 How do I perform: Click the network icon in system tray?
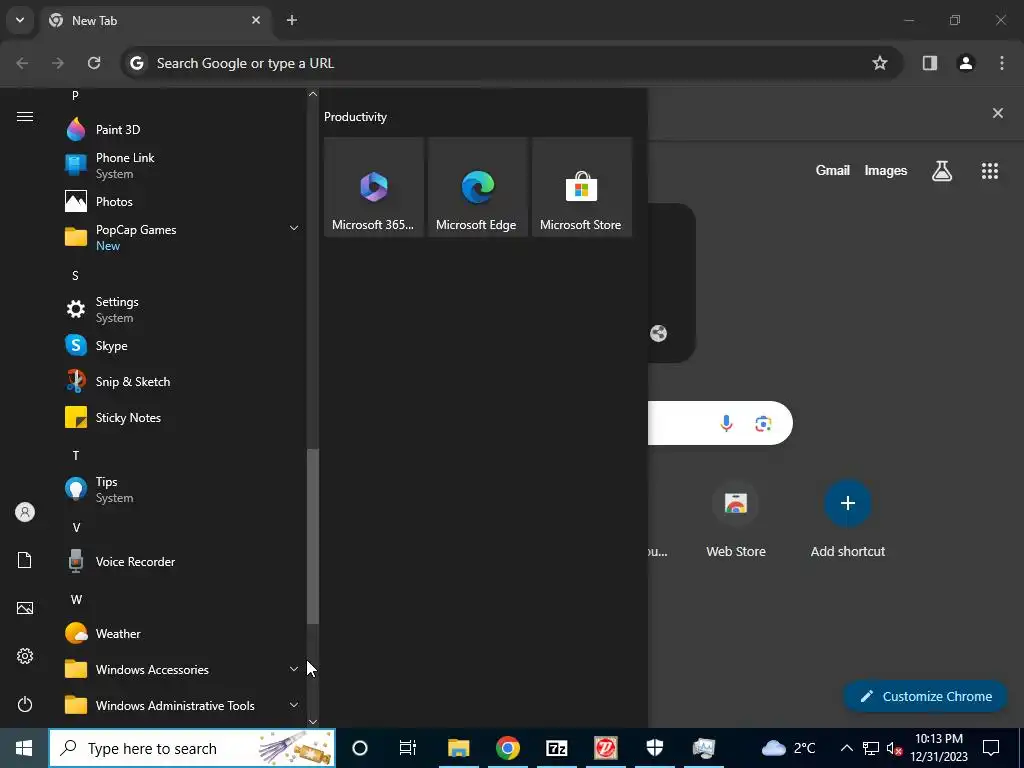[871, 748]
